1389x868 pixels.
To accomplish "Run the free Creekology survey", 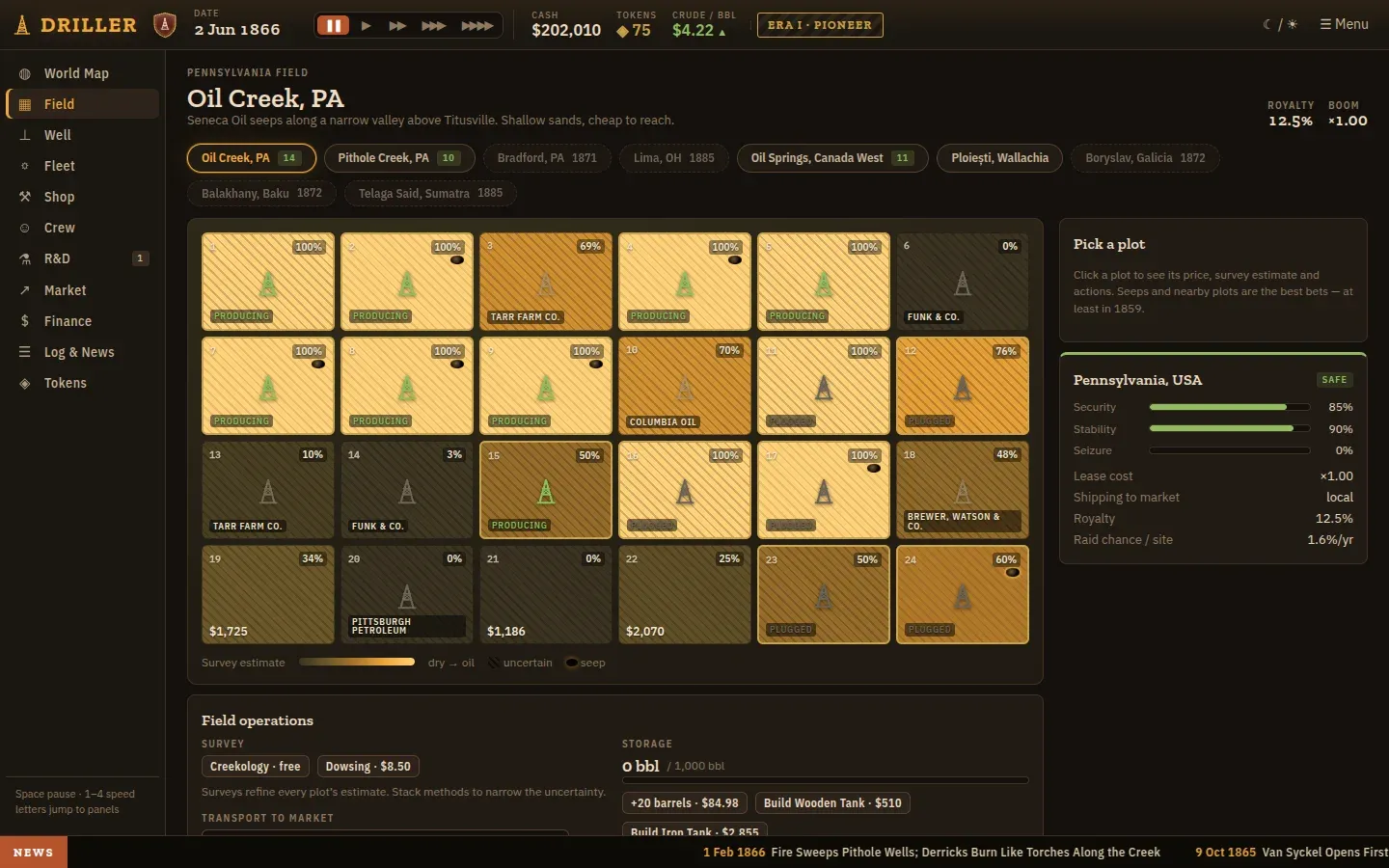I will [256, 767].
